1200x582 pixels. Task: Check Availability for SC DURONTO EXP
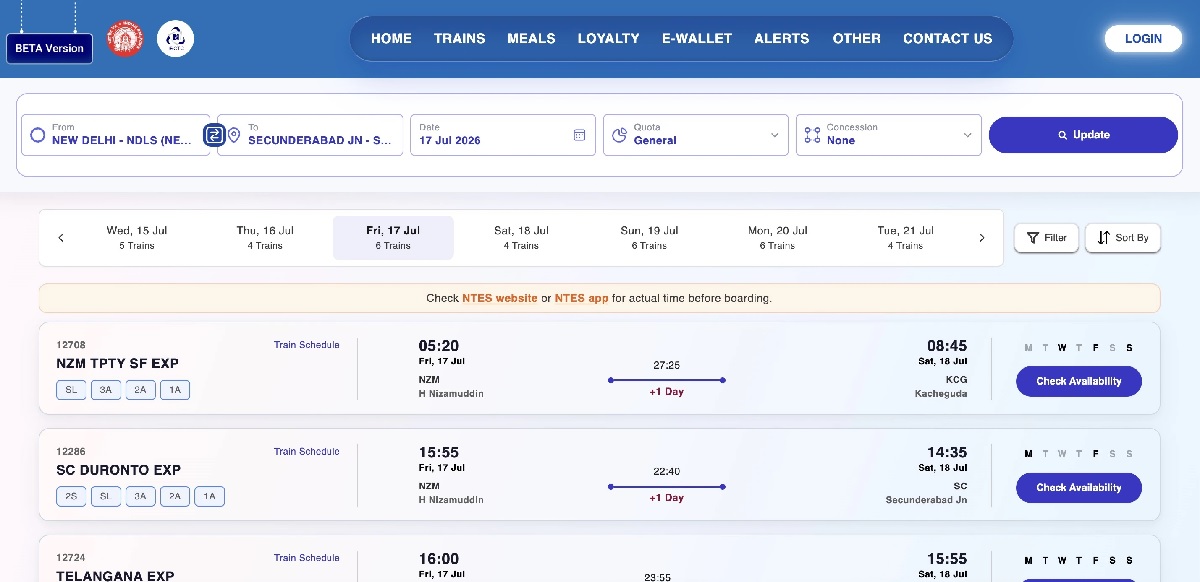[x=1079, y=488]
